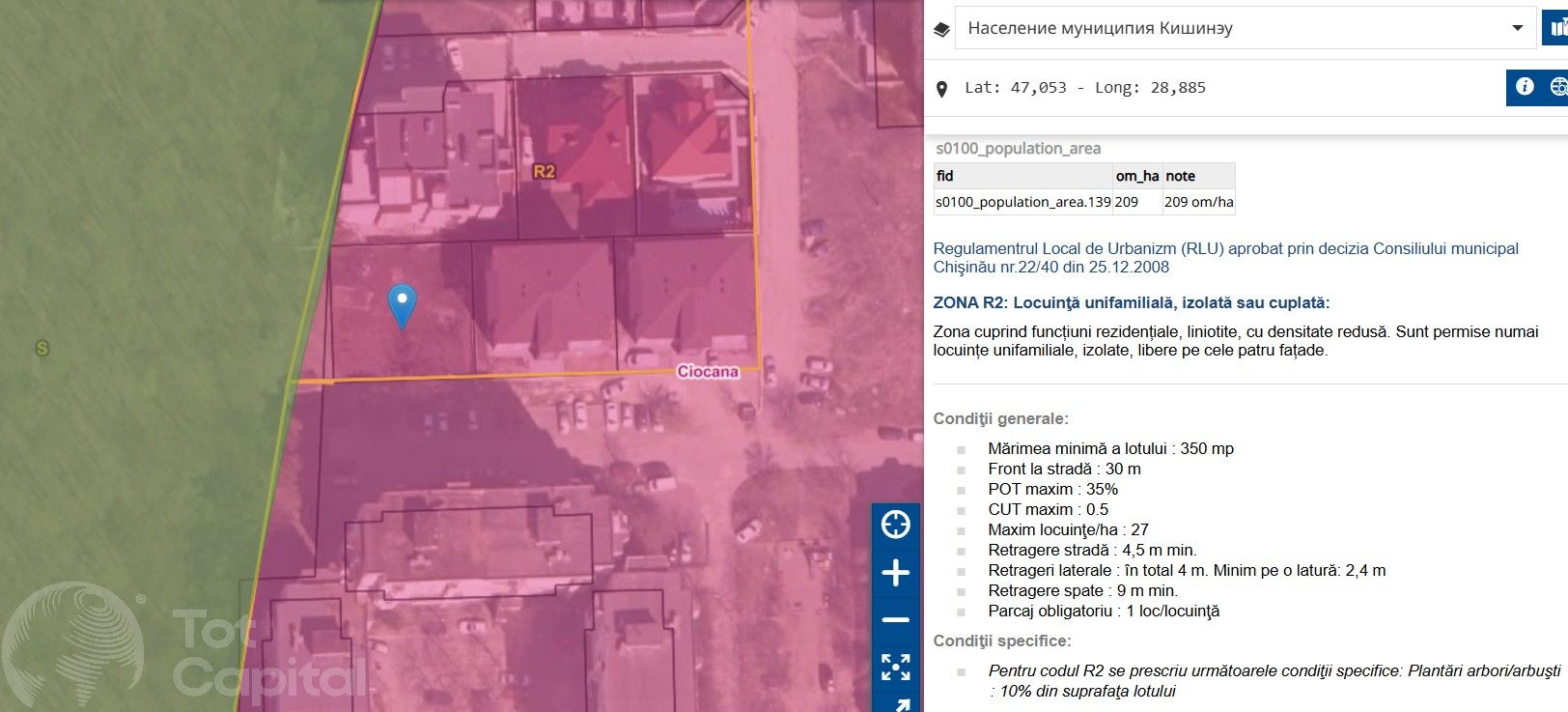The height and width of the screenshot is (712, 1568).
Task: Click the dropdown arrow of the layer selector
Action: [x=1517, y=28]
